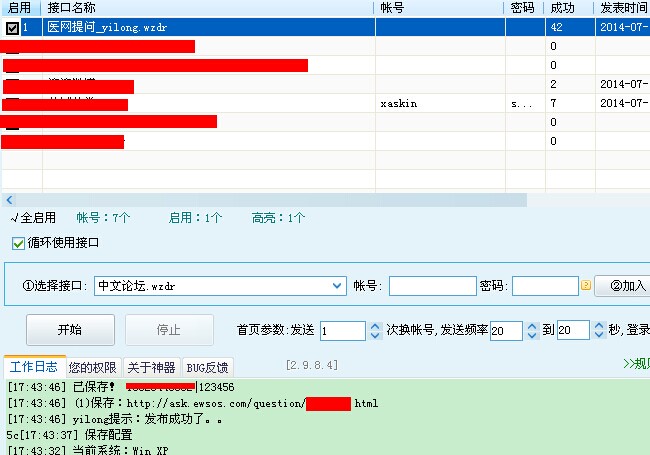
Task: Click the ask.ewsos.com saved URL log line
Action: pos(193,403)
